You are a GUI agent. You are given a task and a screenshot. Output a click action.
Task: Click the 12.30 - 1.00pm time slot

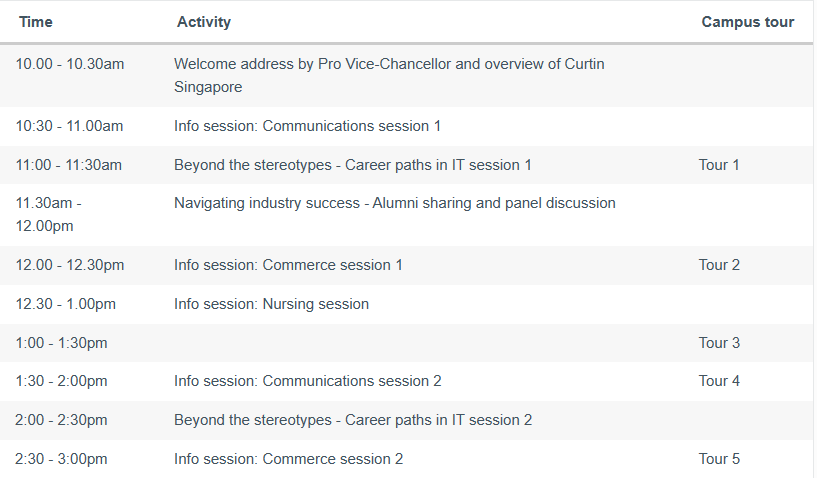(x=66, y=304)
